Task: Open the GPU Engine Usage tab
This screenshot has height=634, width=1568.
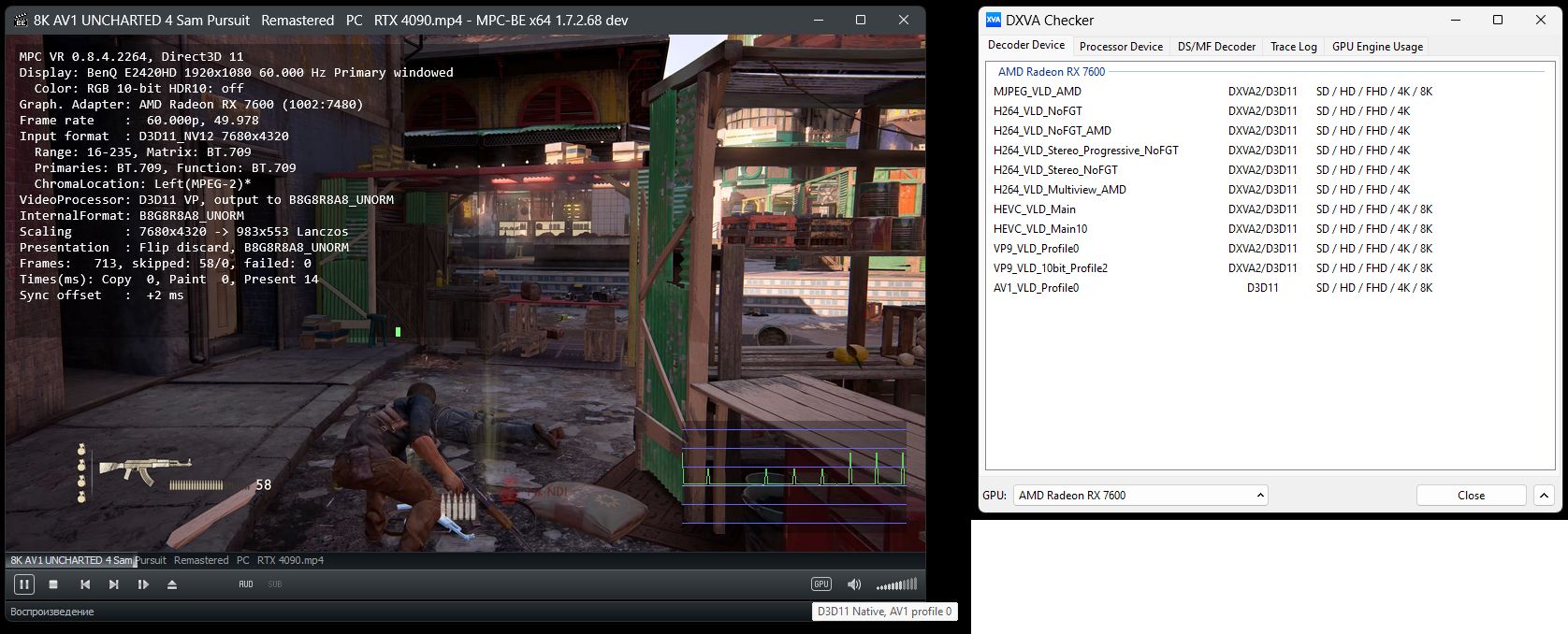Action: 1377,46
